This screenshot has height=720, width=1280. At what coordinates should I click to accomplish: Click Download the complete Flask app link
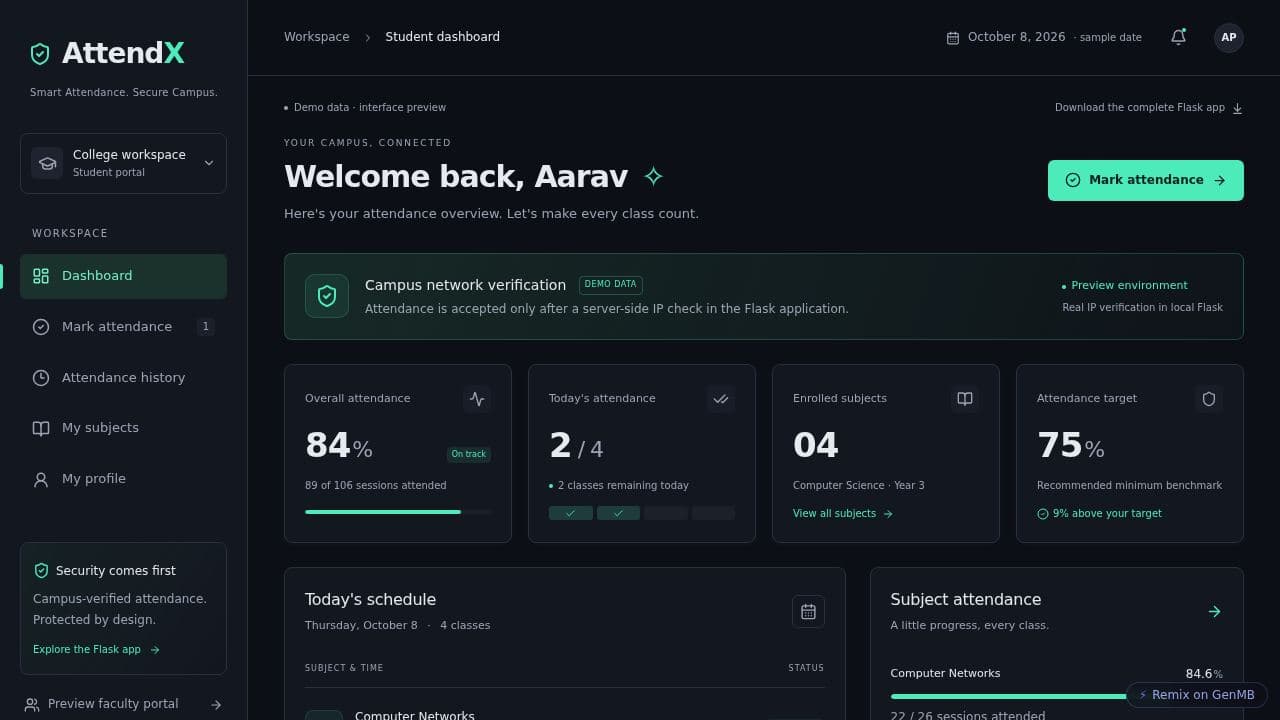[x=1149, y=108]
